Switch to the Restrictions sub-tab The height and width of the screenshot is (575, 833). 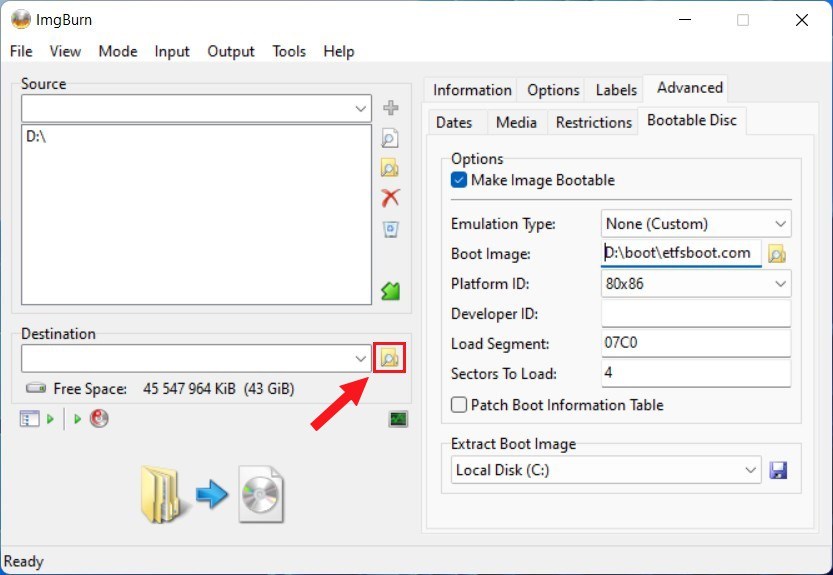pyautogui.click(x=594, y=122)
